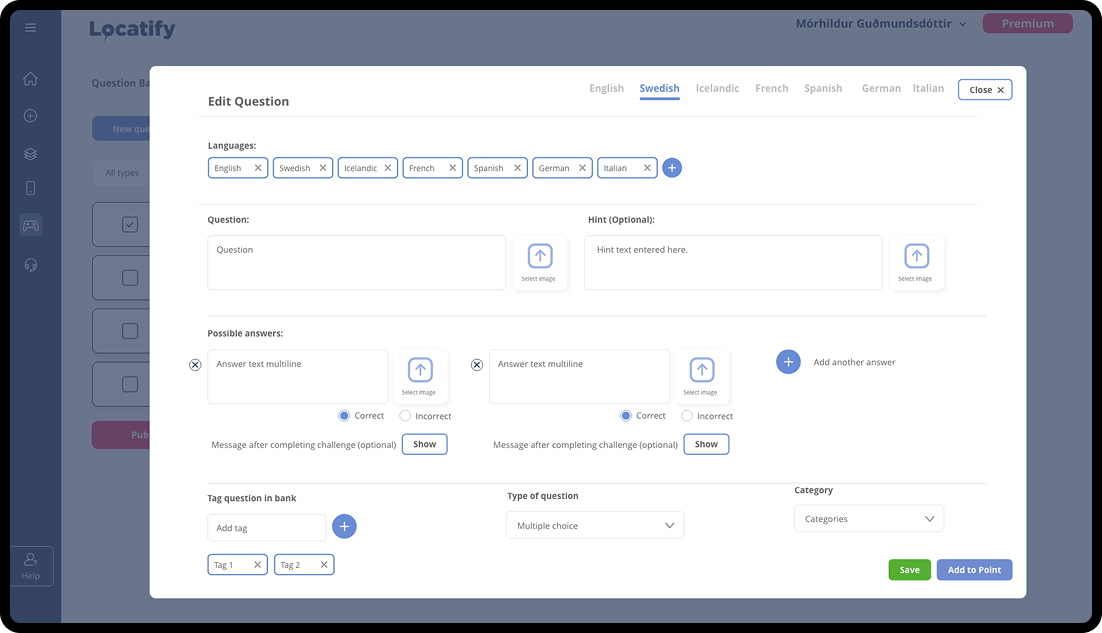
Task: Mark first answer as Incorrect
Action: click(405, 416)
